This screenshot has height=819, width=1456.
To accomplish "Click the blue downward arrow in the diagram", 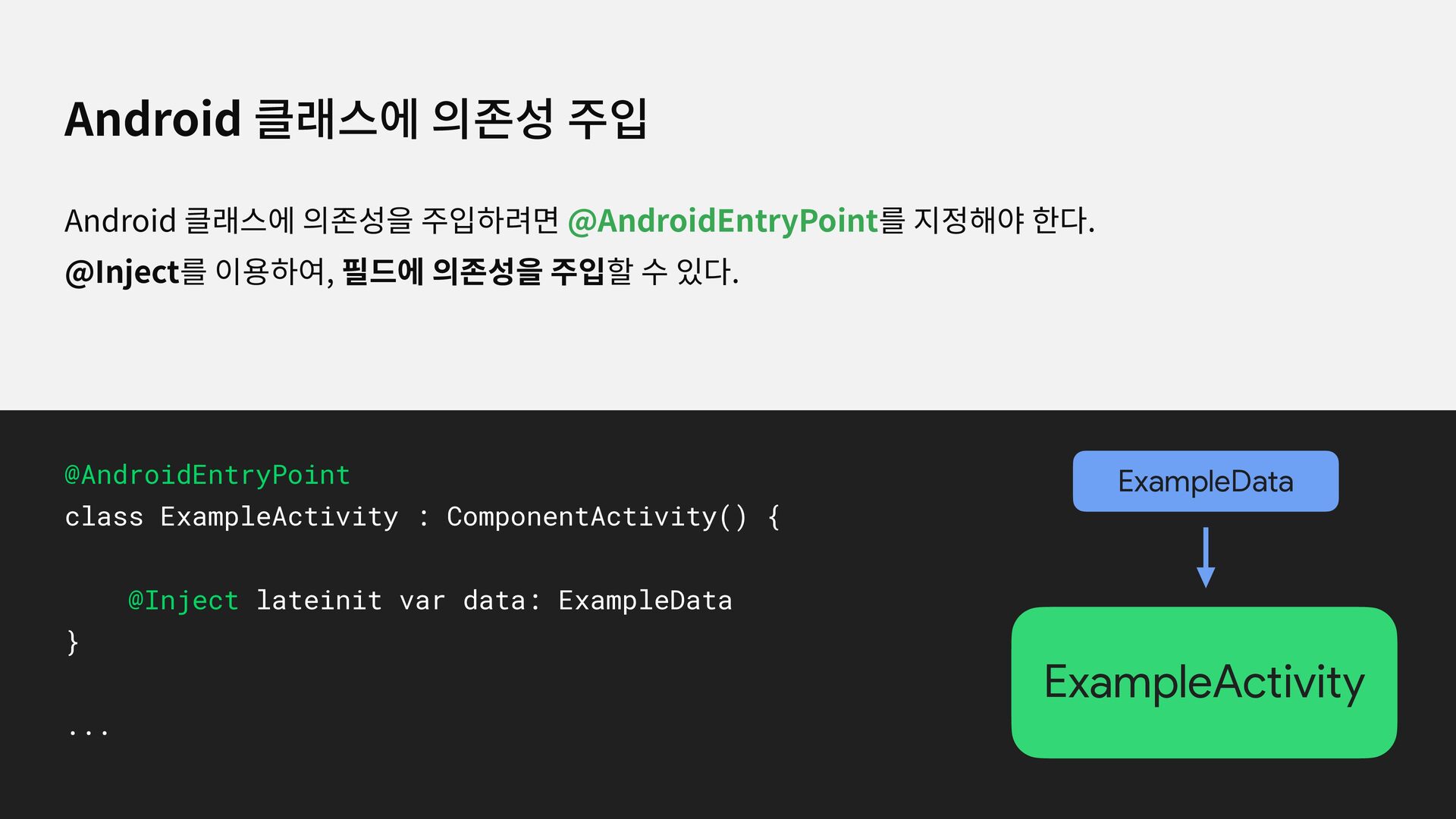I will [x=1206, y=558].
